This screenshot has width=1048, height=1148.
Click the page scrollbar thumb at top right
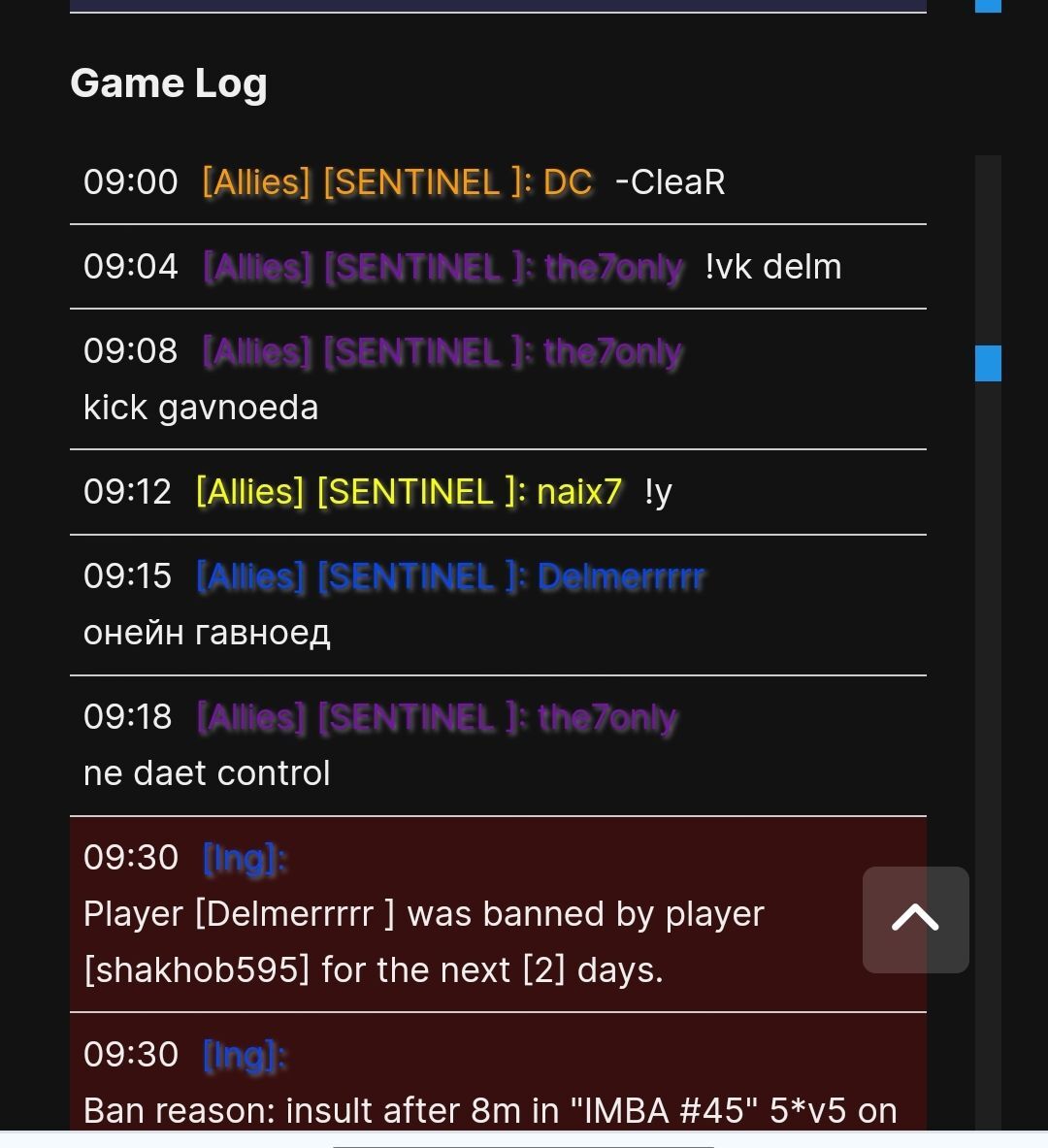click(x=988, y=5)
